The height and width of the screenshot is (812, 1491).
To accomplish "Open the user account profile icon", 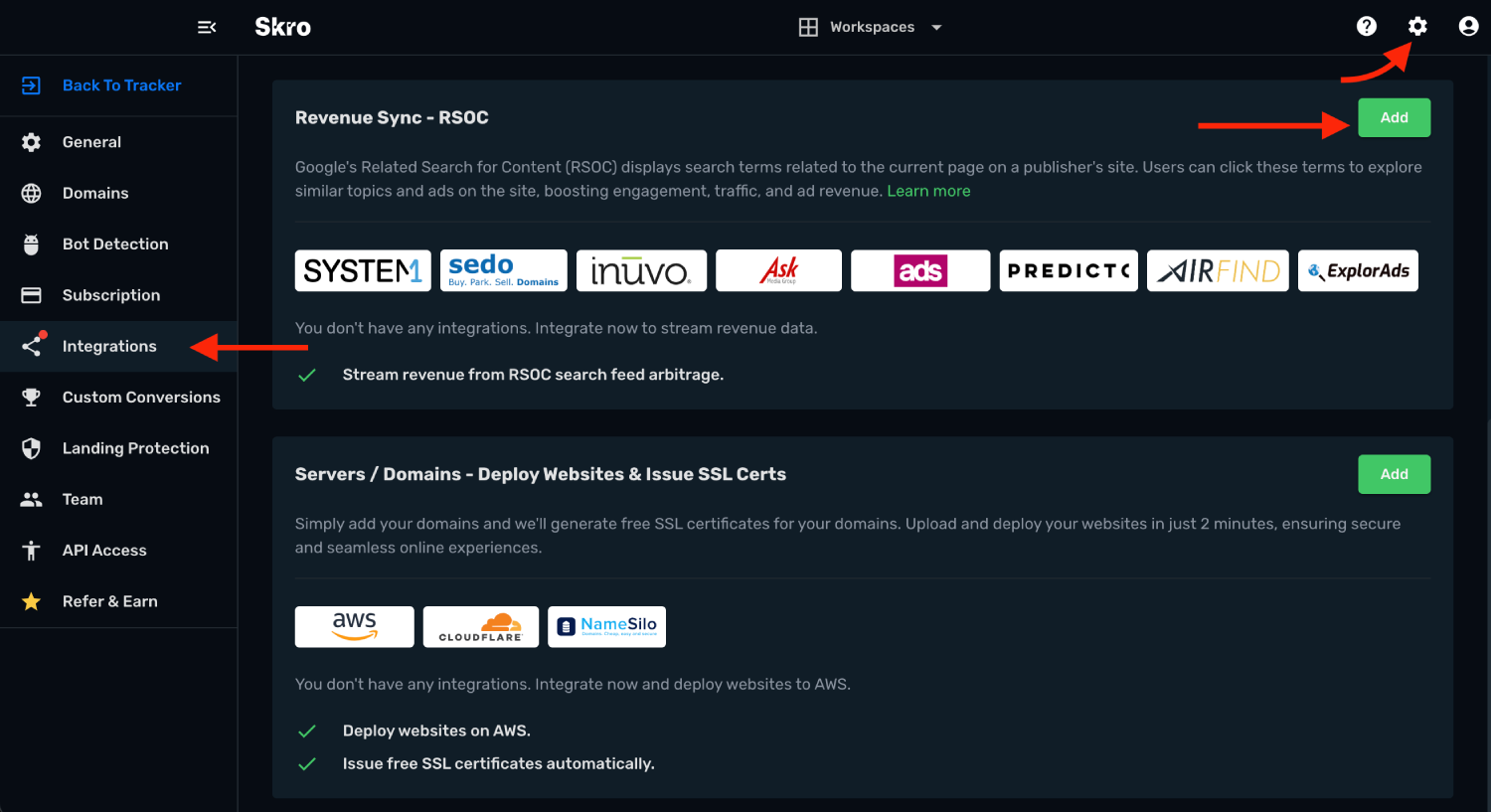I will pos(1468,27).
